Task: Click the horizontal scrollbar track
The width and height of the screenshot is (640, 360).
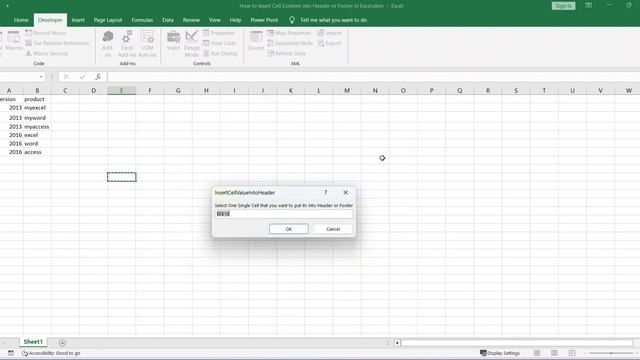Action: 517,343
